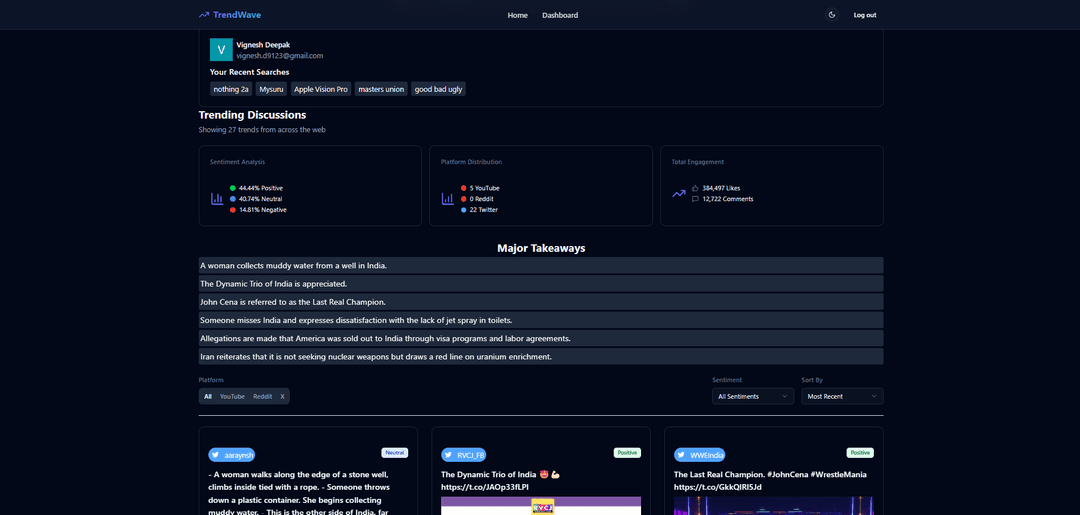Image resolution: width=1080 pixels, height=515 pixels.
Task: Click the email vignesh.d9123@gmail.com
Action: click(x=280, y=56)
